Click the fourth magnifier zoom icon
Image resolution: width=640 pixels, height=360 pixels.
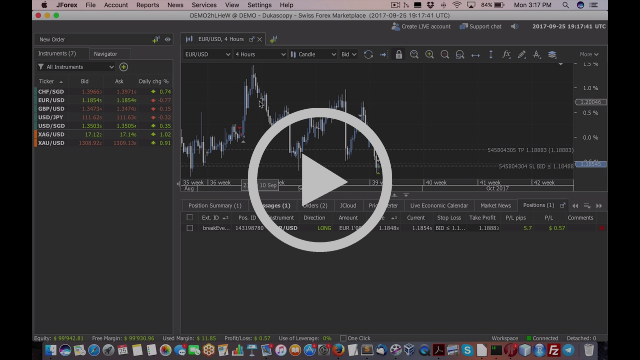click(x=460, y=54)
